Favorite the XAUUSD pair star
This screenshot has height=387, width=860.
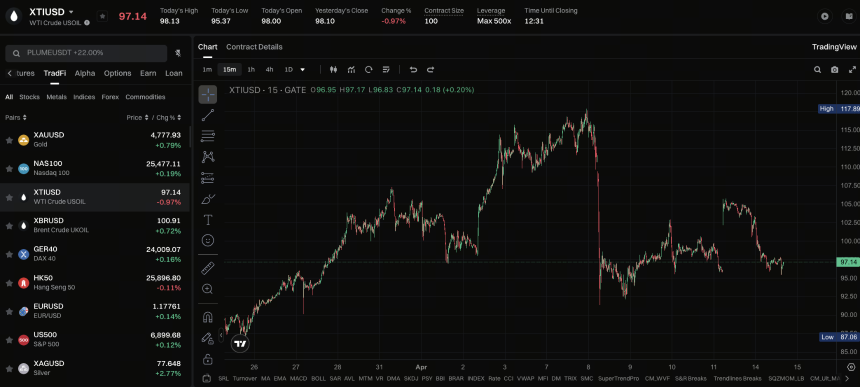click(9, 140)
